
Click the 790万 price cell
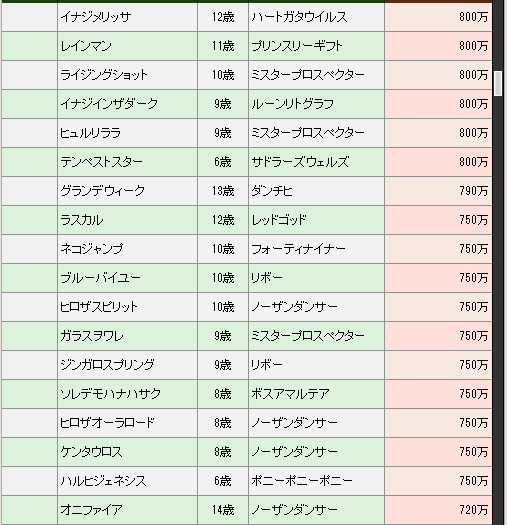[x=438, y=191]
